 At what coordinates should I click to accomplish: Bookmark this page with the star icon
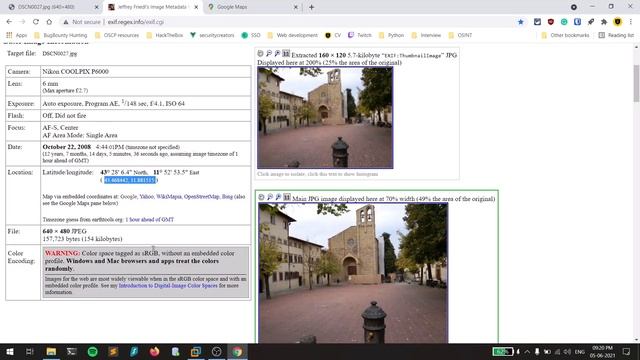pos(520,22)
